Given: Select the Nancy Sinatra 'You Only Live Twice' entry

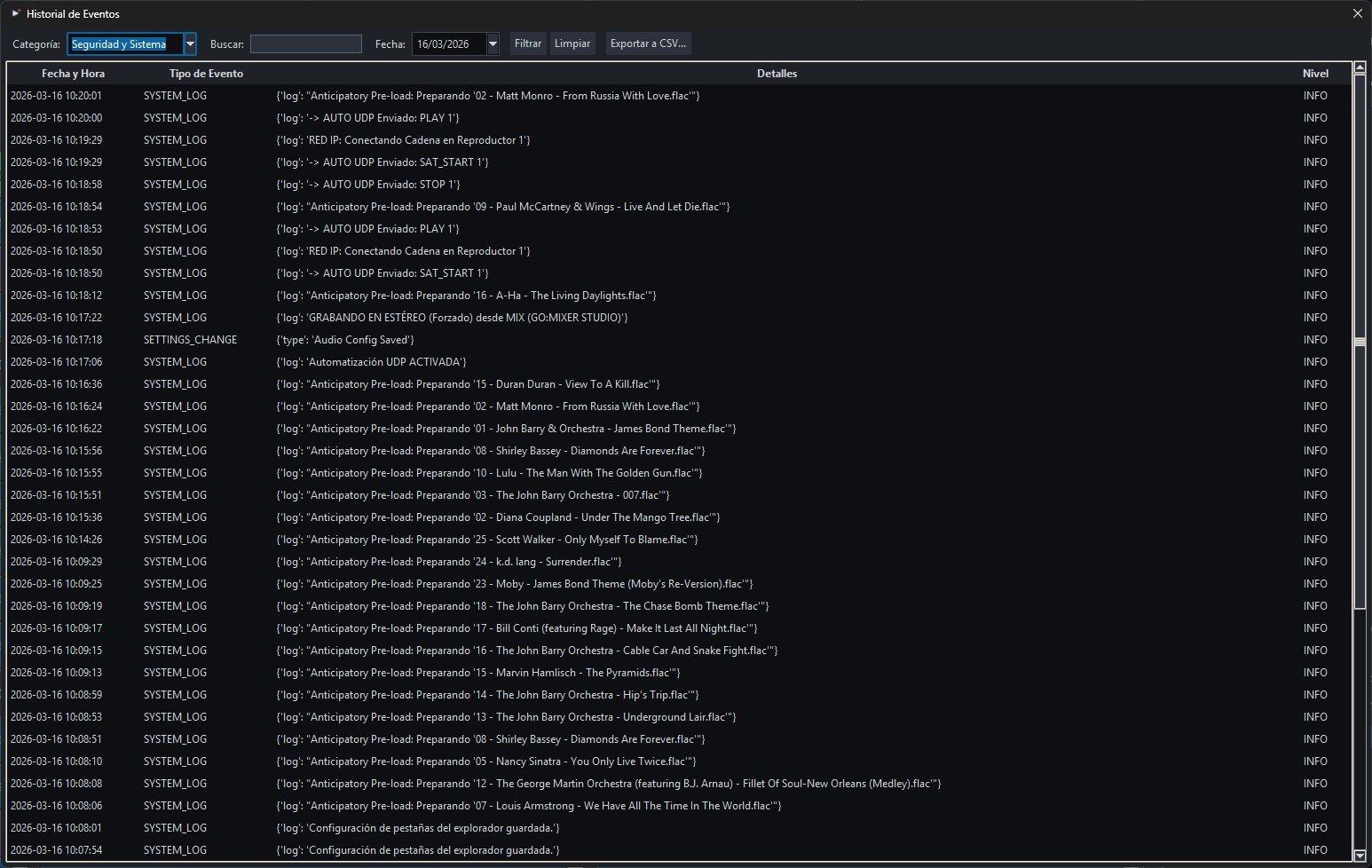Looking at the screenshot, I should (679, 761).
